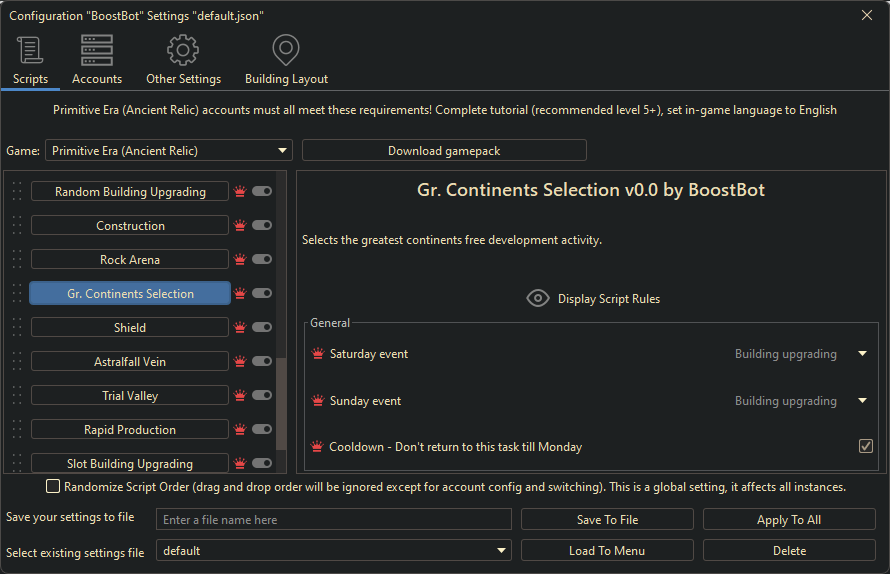Viewport: 890px width, 574px height.
Task: Open the Scripts tab icon
Action: coord(30,50)
